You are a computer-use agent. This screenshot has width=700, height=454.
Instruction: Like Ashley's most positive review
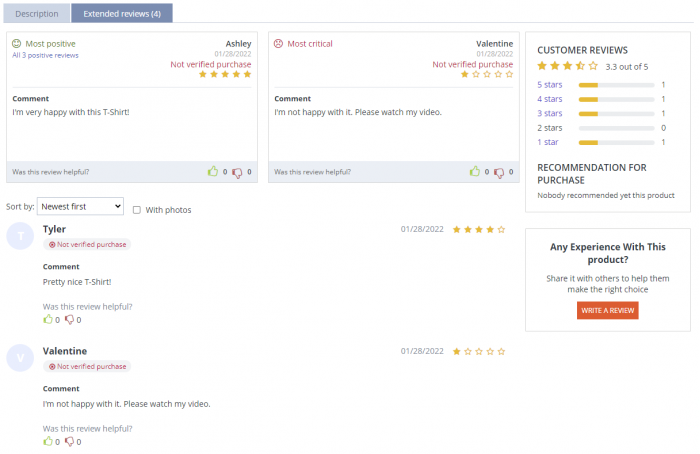[213, 171]
